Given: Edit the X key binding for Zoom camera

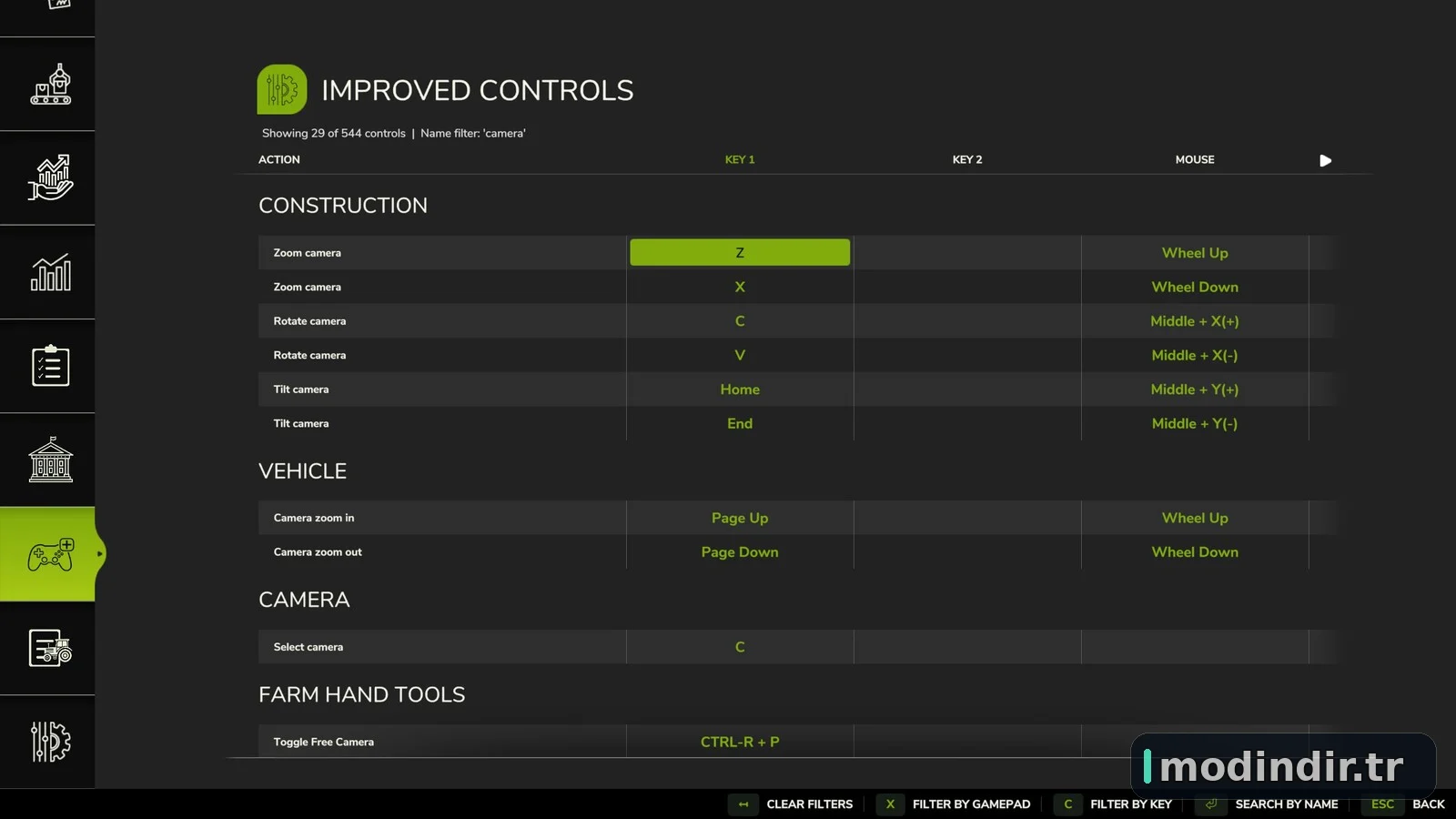Looking at the screenshot, I should pos(740,287).
